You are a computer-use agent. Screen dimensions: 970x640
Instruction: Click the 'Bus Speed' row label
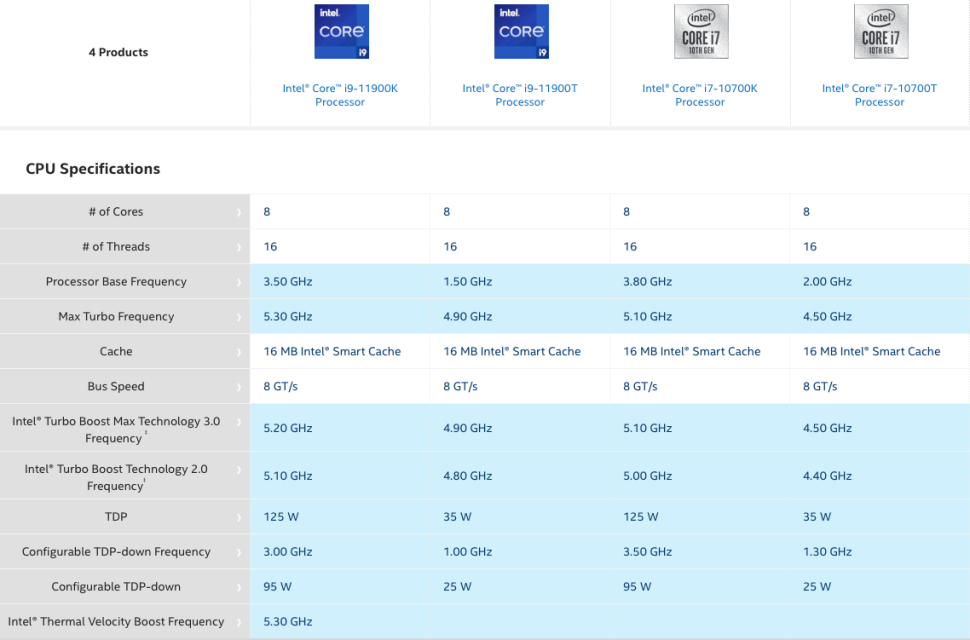[116, 386]
